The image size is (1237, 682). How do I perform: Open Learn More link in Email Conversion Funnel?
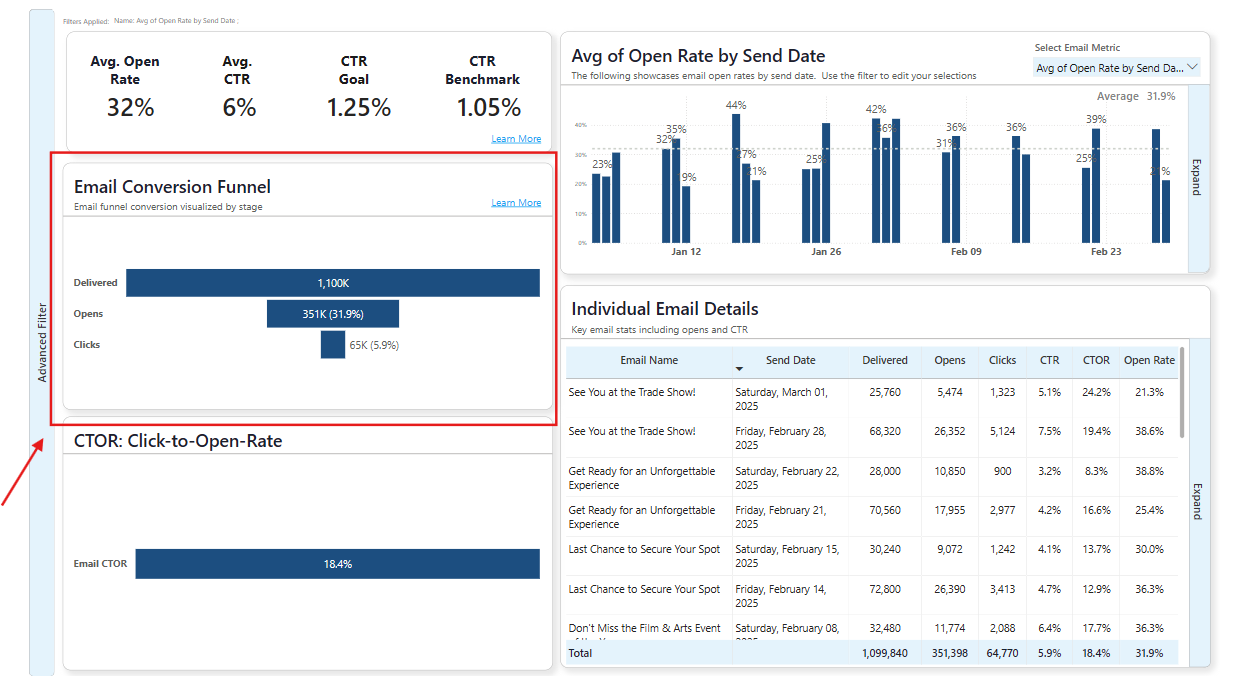pos(516,203)
